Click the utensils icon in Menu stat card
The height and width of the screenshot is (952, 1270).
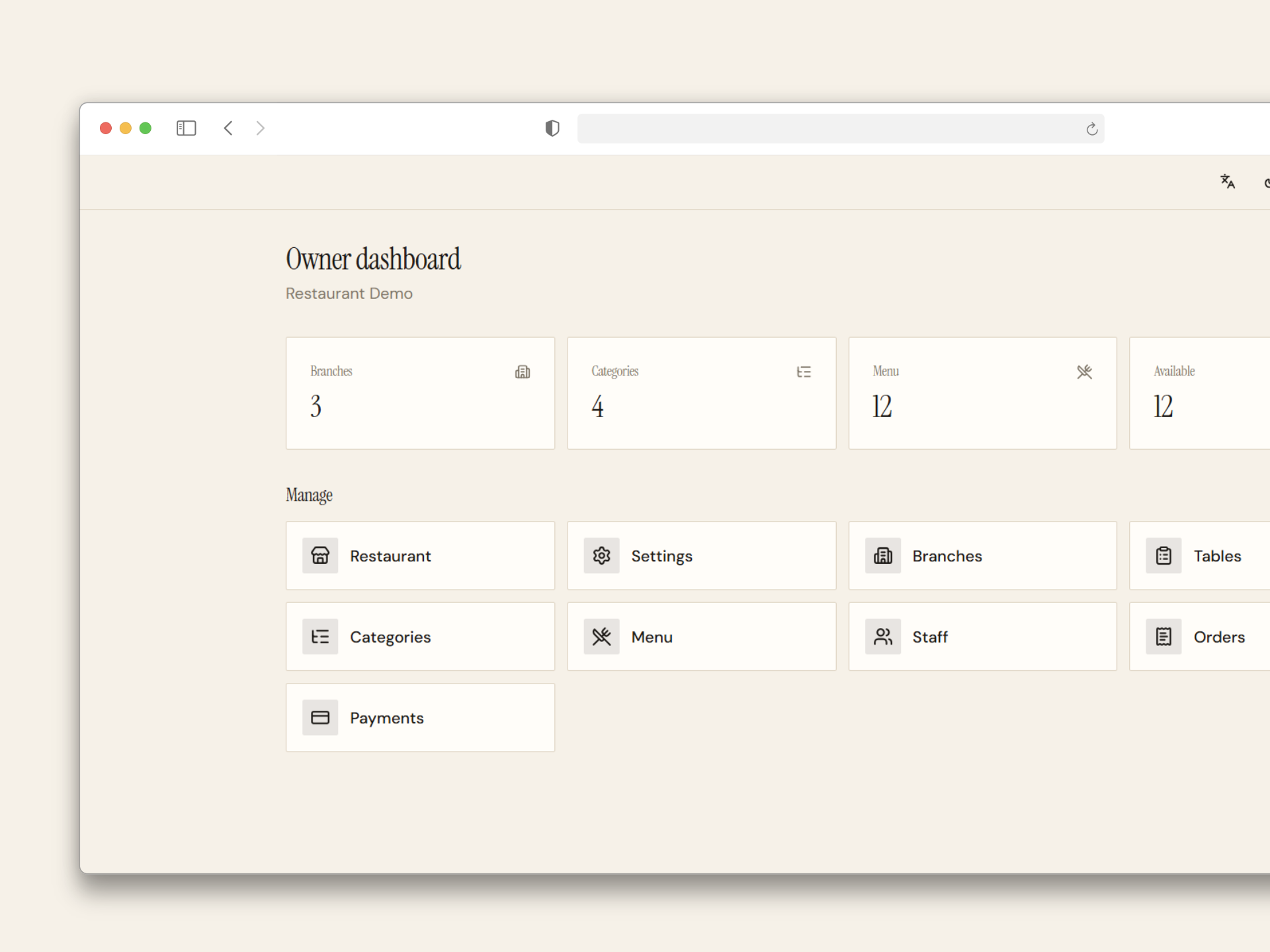(x=1084, y=372)
